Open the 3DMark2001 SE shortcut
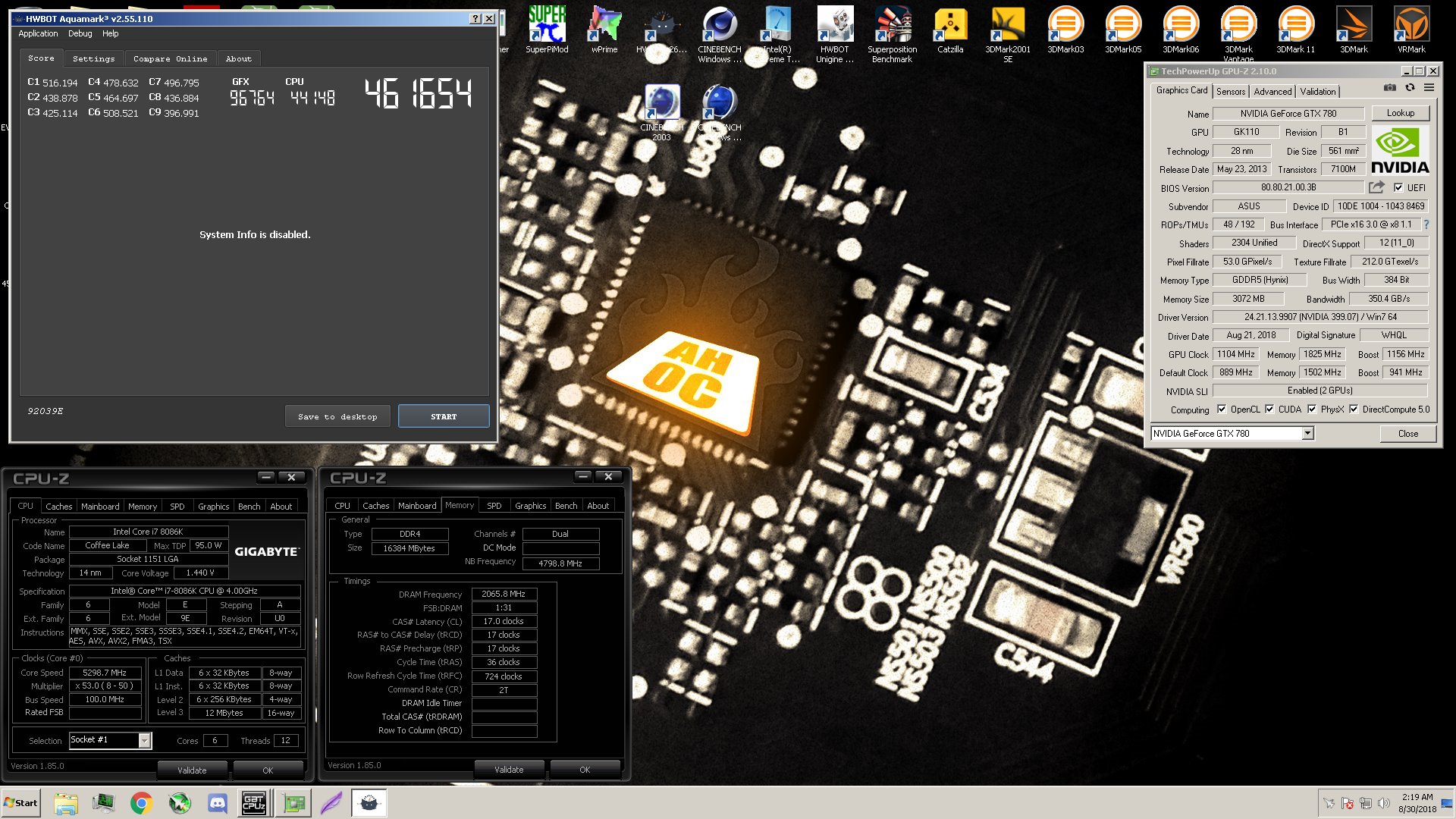 1008,34
